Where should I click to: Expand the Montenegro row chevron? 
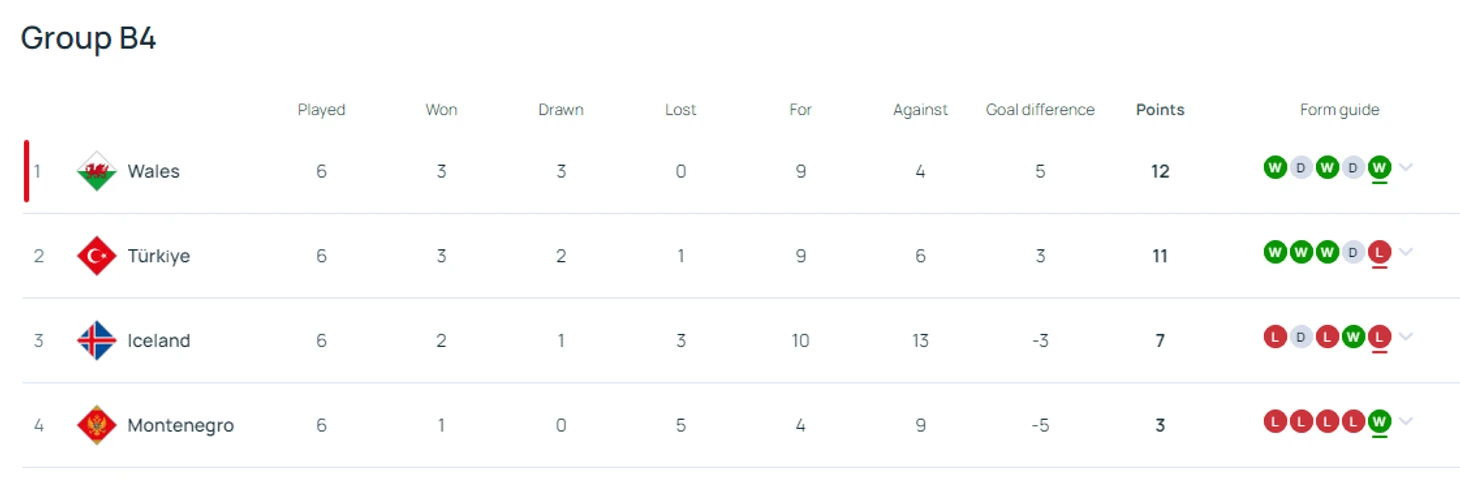[x=1406, y=422]
